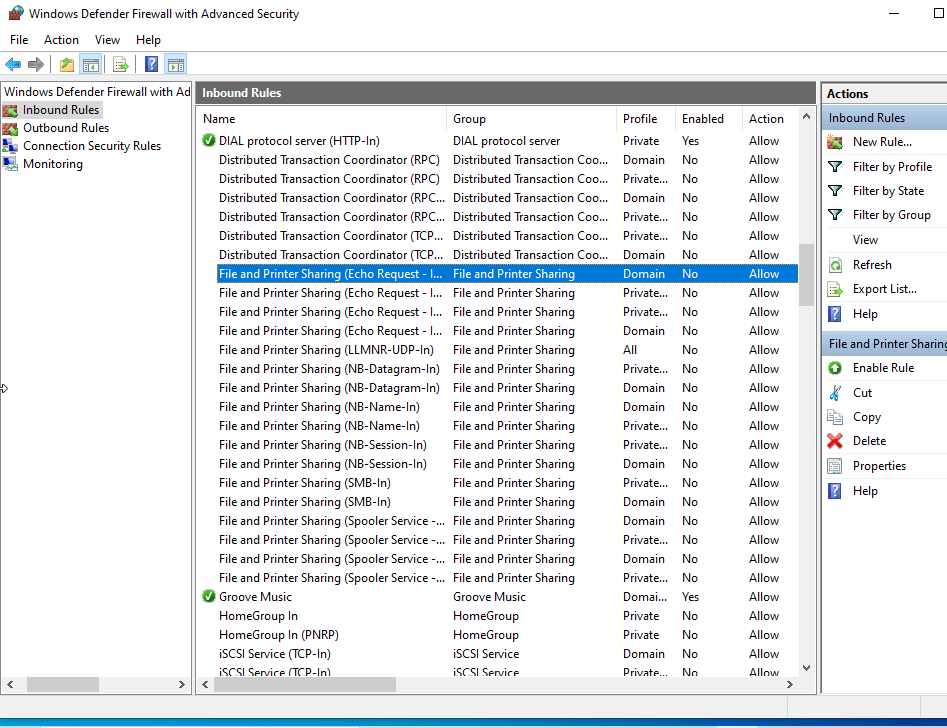The height and width of the screenshot is (728, 947).
Task: Click the Back arrow in the toolbar
Action: pos(13,65)
